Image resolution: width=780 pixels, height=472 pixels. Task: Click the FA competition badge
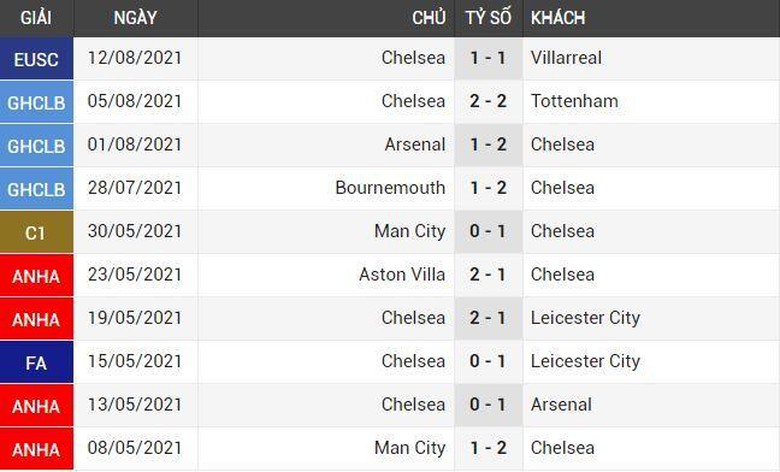pyautogui.click(x=36, y=362)
